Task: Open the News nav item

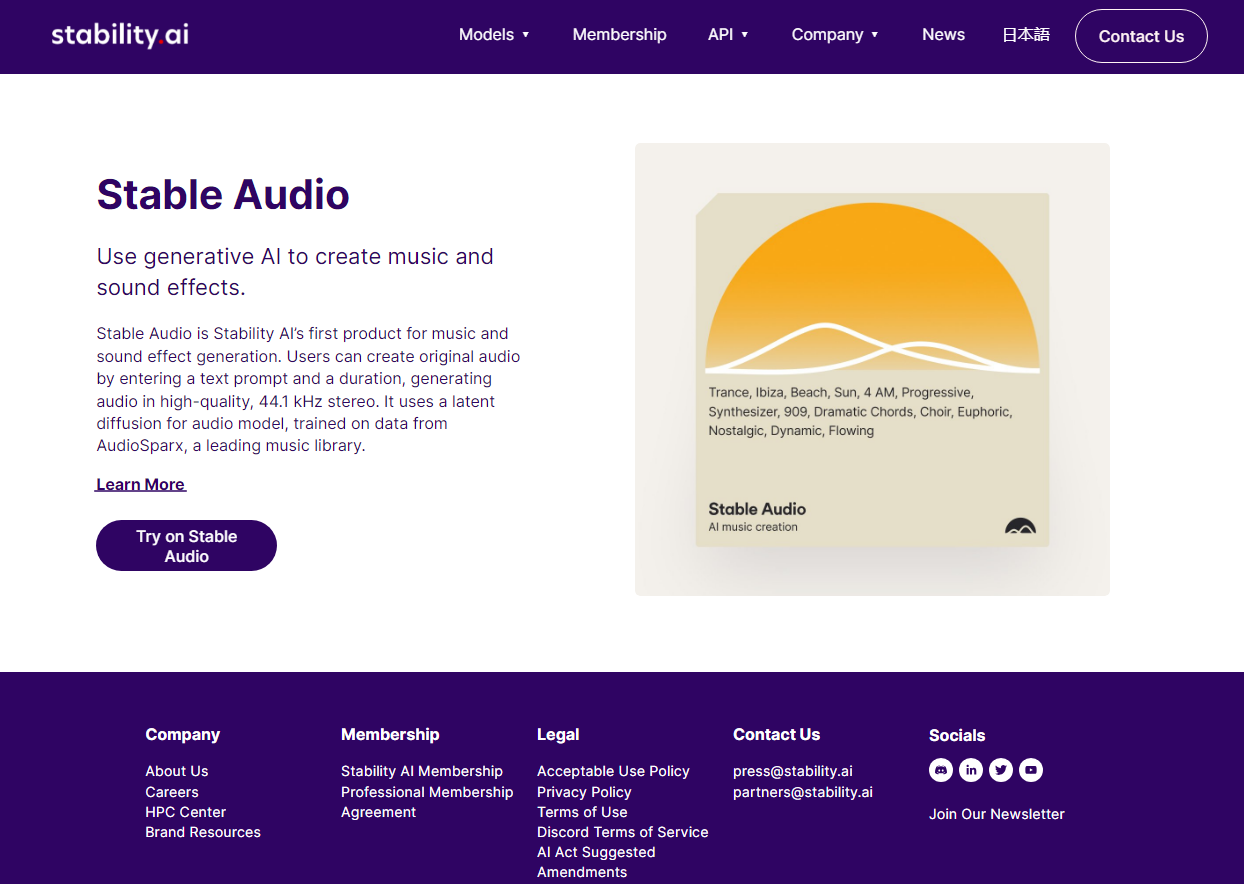Action: tap(943, 34)
